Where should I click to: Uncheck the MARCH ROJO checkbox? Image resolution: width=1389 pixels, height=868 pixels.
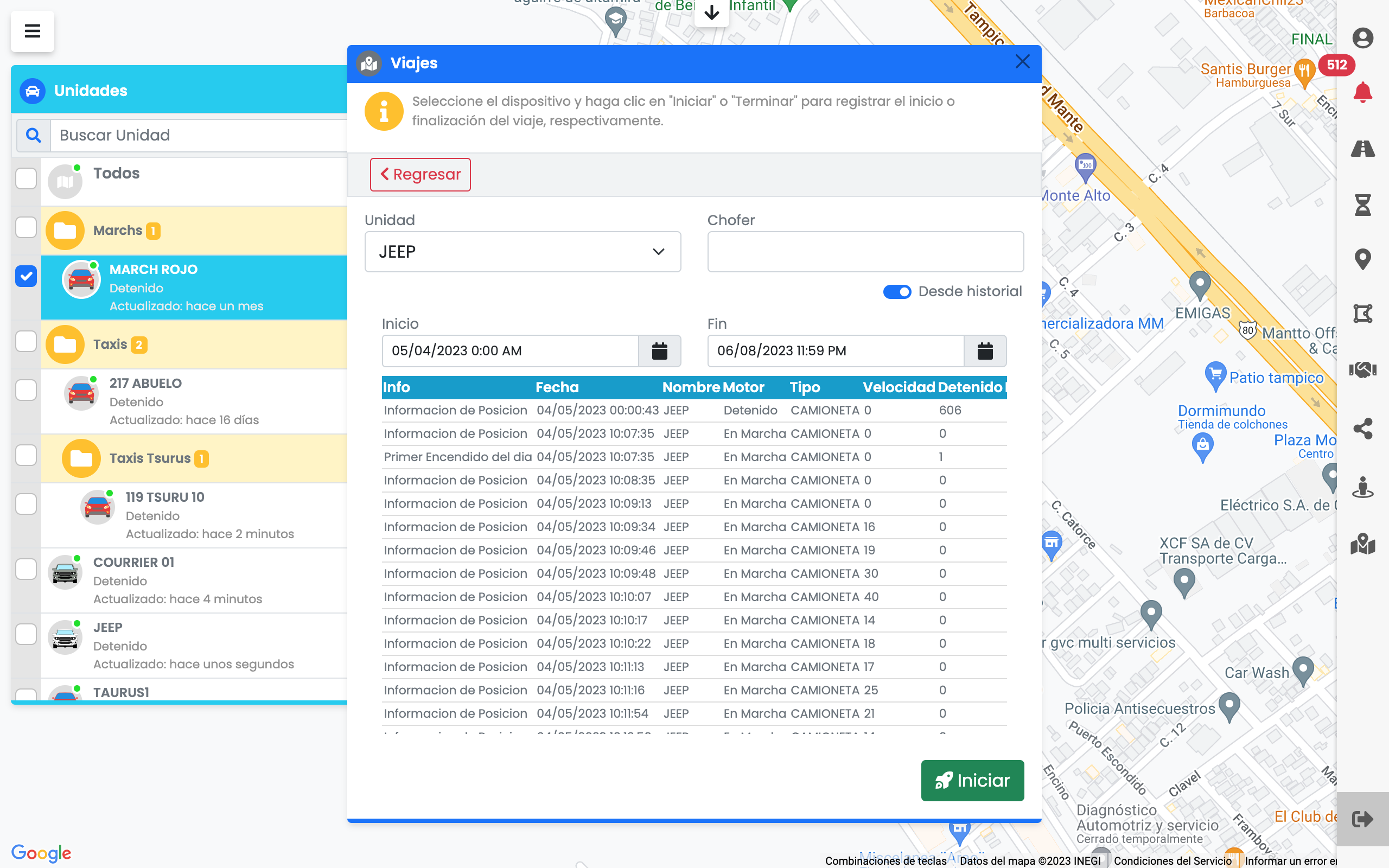pos(26,276)
